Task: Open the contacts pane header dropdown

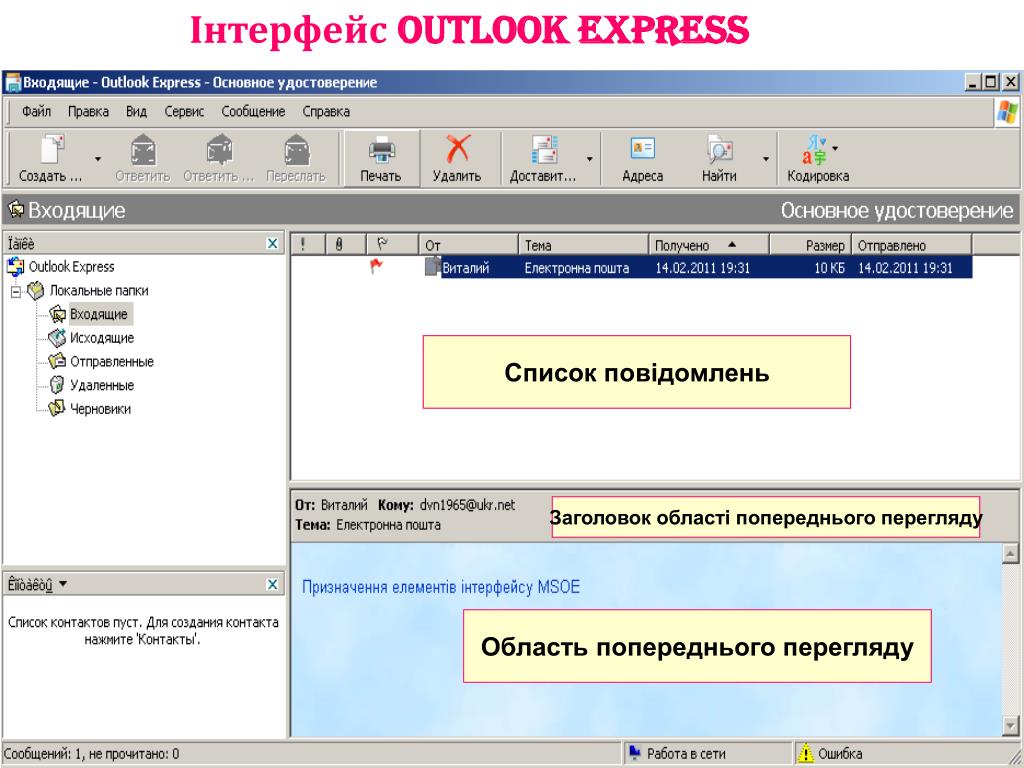Action: coord(63,584)
